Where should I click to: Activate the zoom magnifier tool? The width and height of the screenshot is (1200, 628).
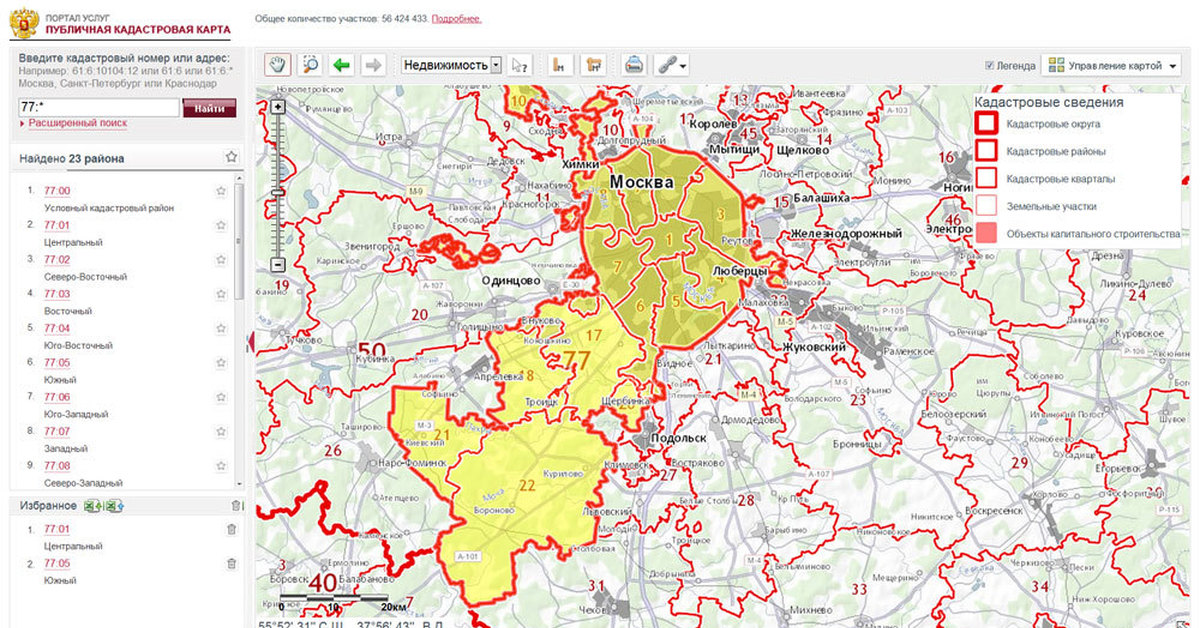pyautogui.click(x=310, y=65)
